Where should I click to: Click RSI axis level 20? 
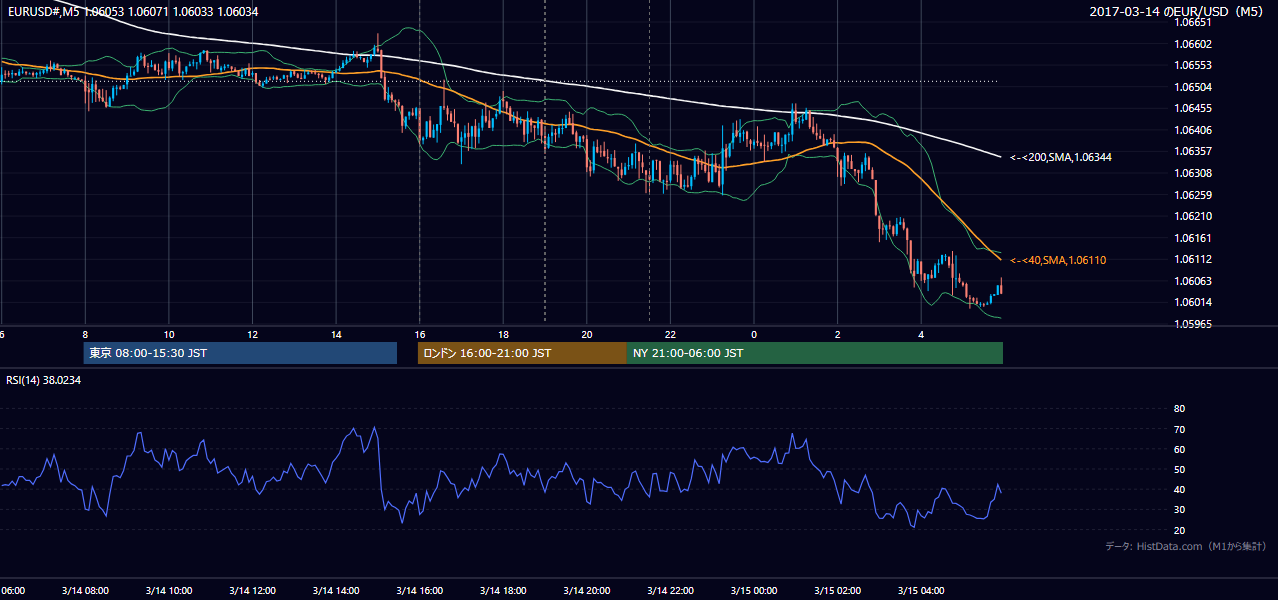pos(1179,530)
